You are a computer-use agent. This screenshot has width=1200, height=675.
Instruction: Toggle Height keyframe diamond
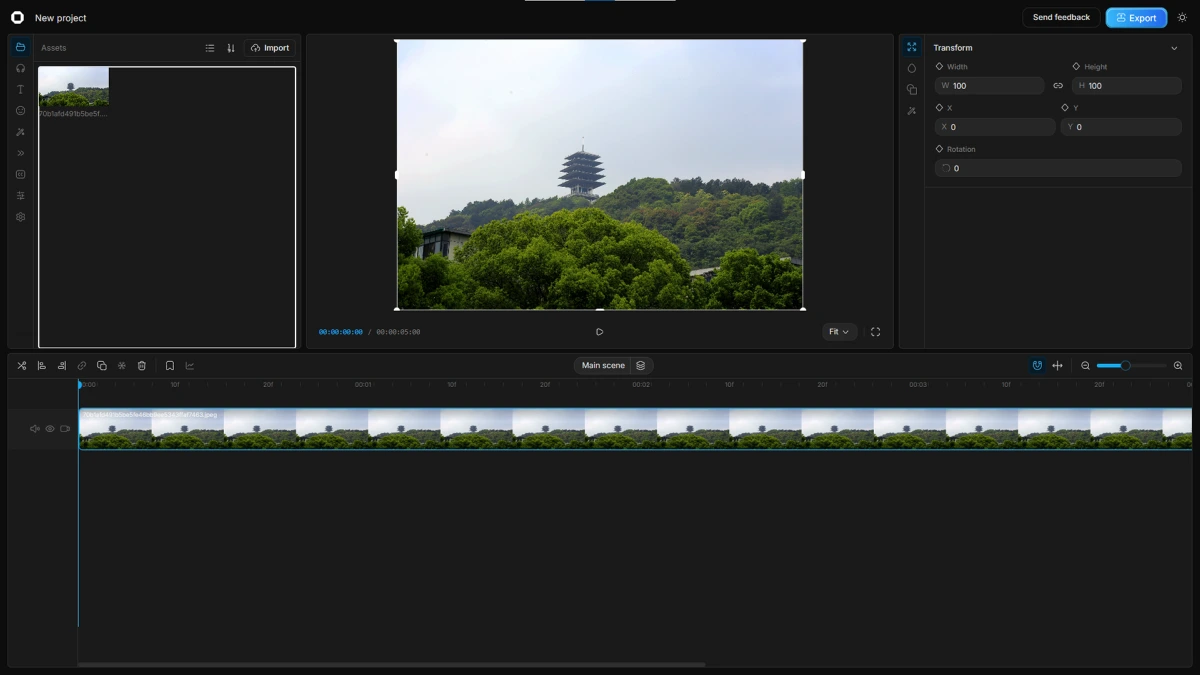coord(1076,66)
